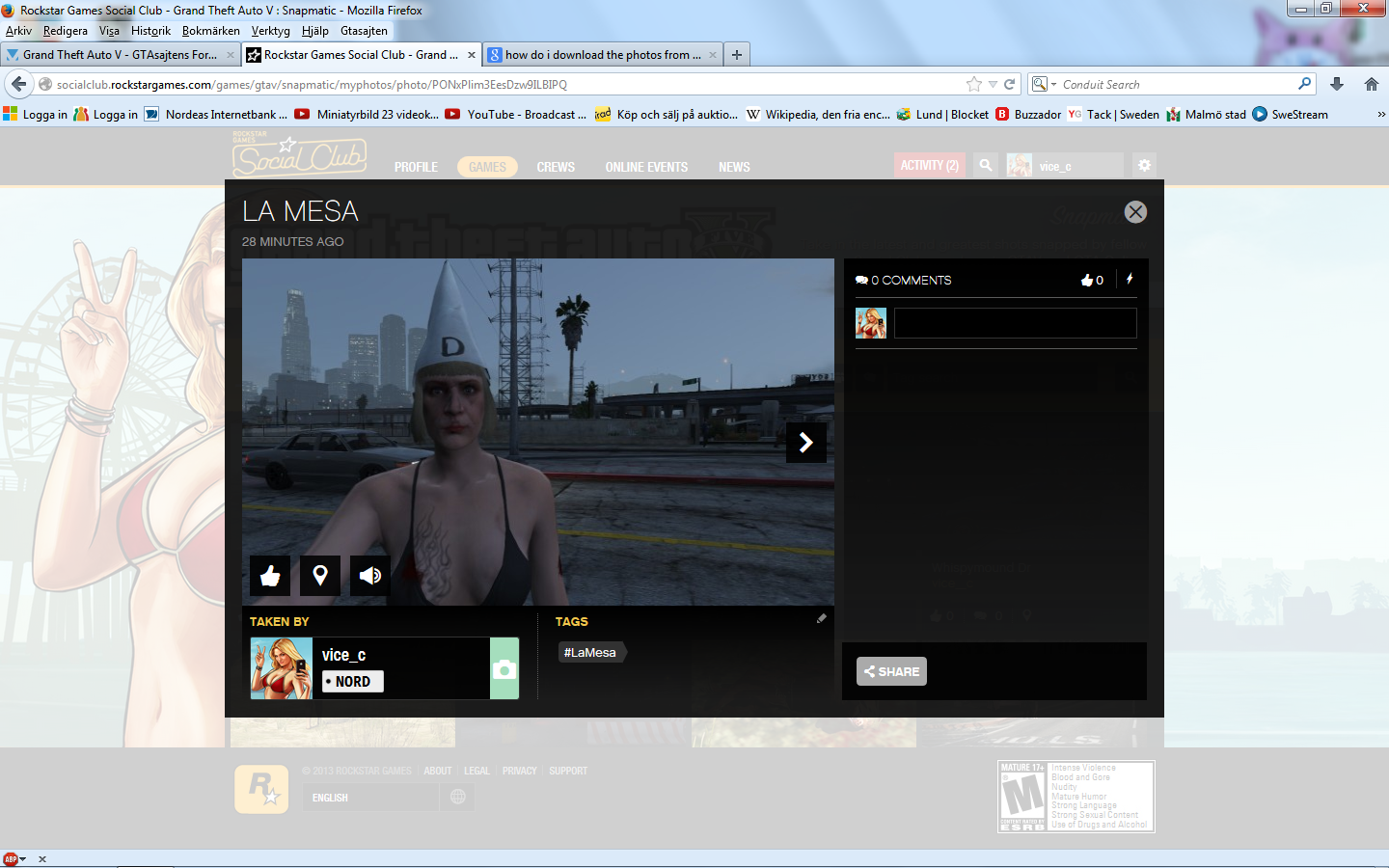The height and width of the screenshot is (868, 1389).
Task: Open Social Club search magnifier
Action: pos(986,165)
